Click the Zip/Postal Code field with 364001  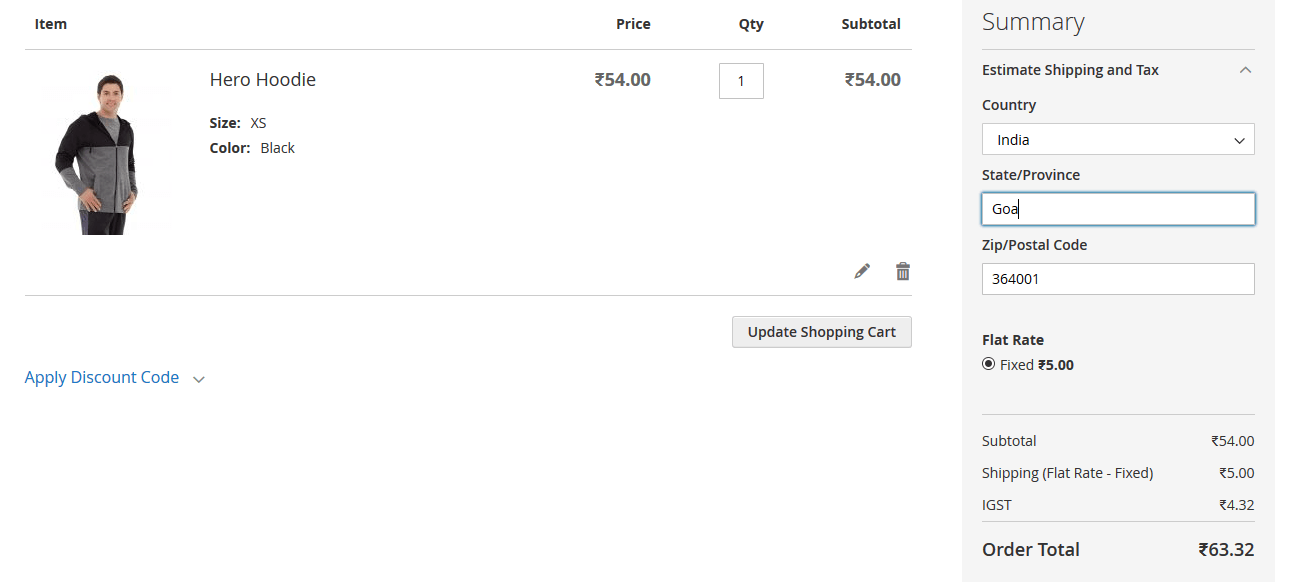pyautogui.click(x=1117, y=279)
